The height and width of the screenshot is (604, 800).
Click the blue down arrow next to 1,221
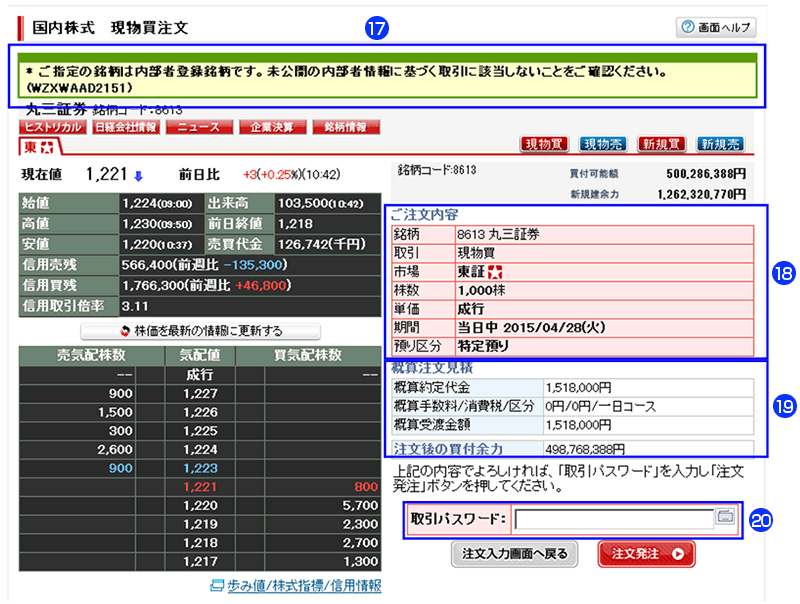(138, 176)
